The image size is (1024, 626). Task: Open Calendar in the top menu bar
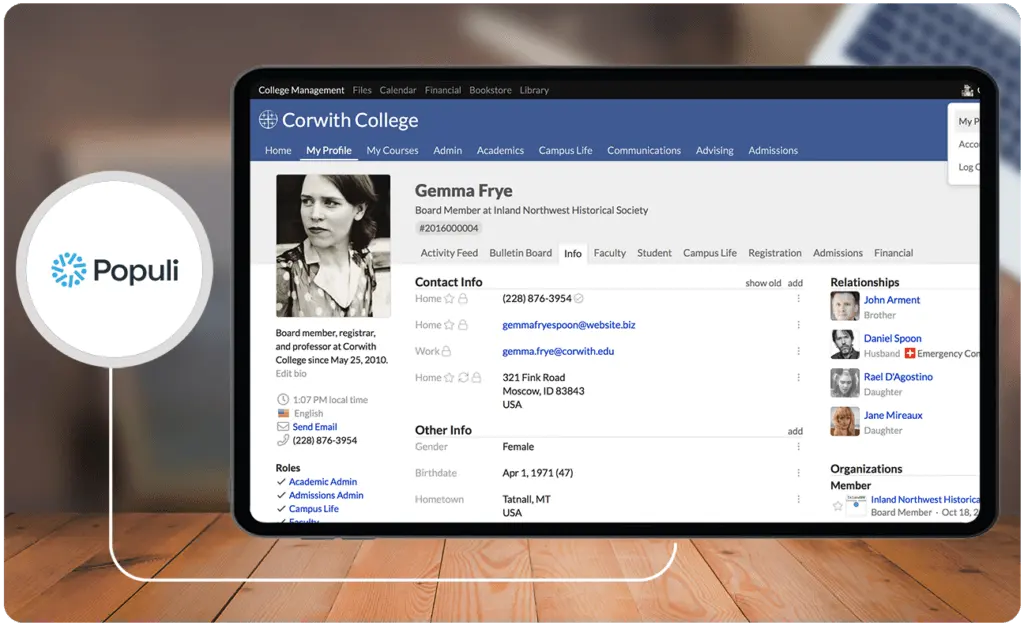coord(398,90)
